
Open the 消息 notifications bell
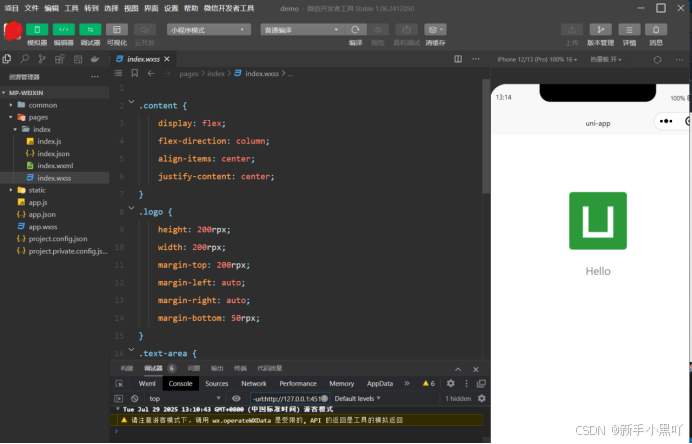[x=656, y=30]
